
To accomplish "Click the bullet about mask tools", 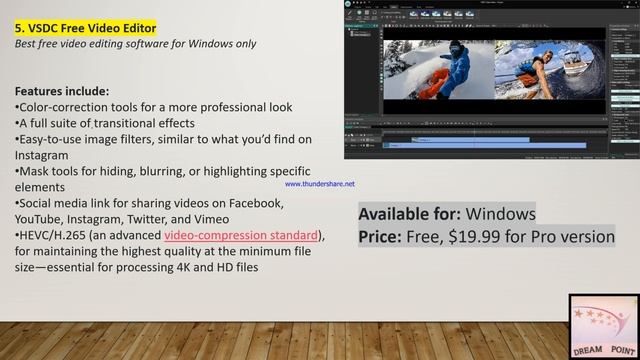I will (162, 179).
